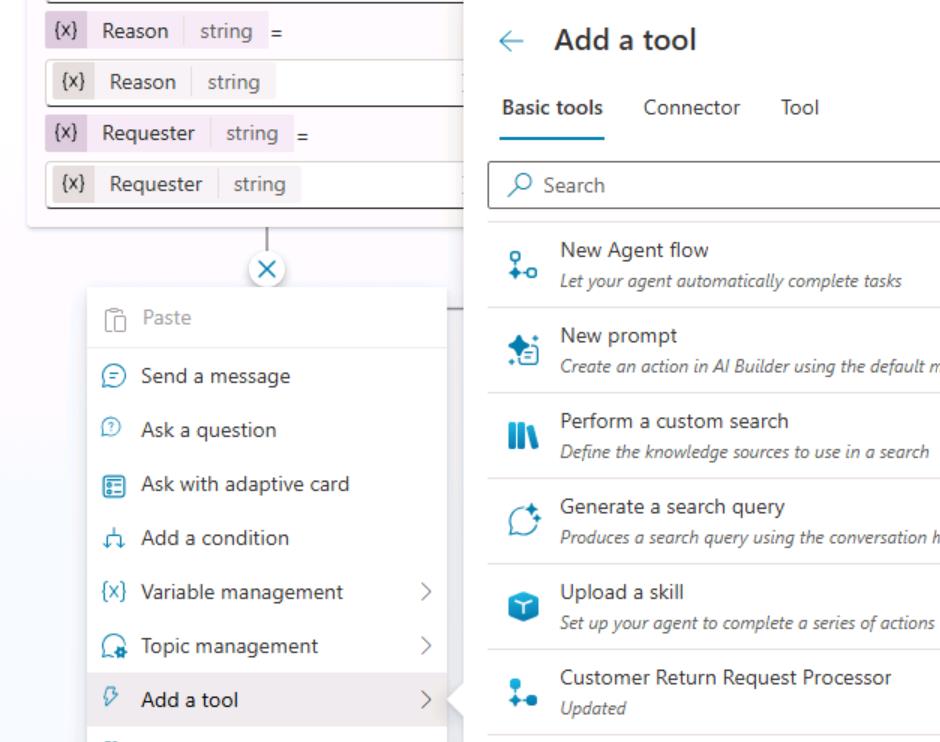The width and height of the screenshot is (940, 742).
Task: Click the 'string' type label in the Reason input box
Action: click(233, 82)
